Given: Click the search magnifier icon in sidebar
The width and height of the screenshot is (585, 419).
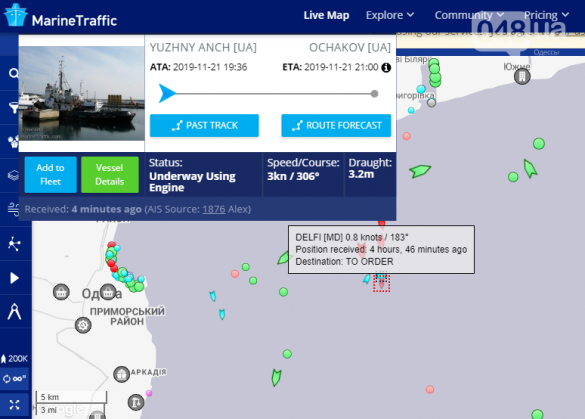Looking at the screenshot, I should [13, 73].
